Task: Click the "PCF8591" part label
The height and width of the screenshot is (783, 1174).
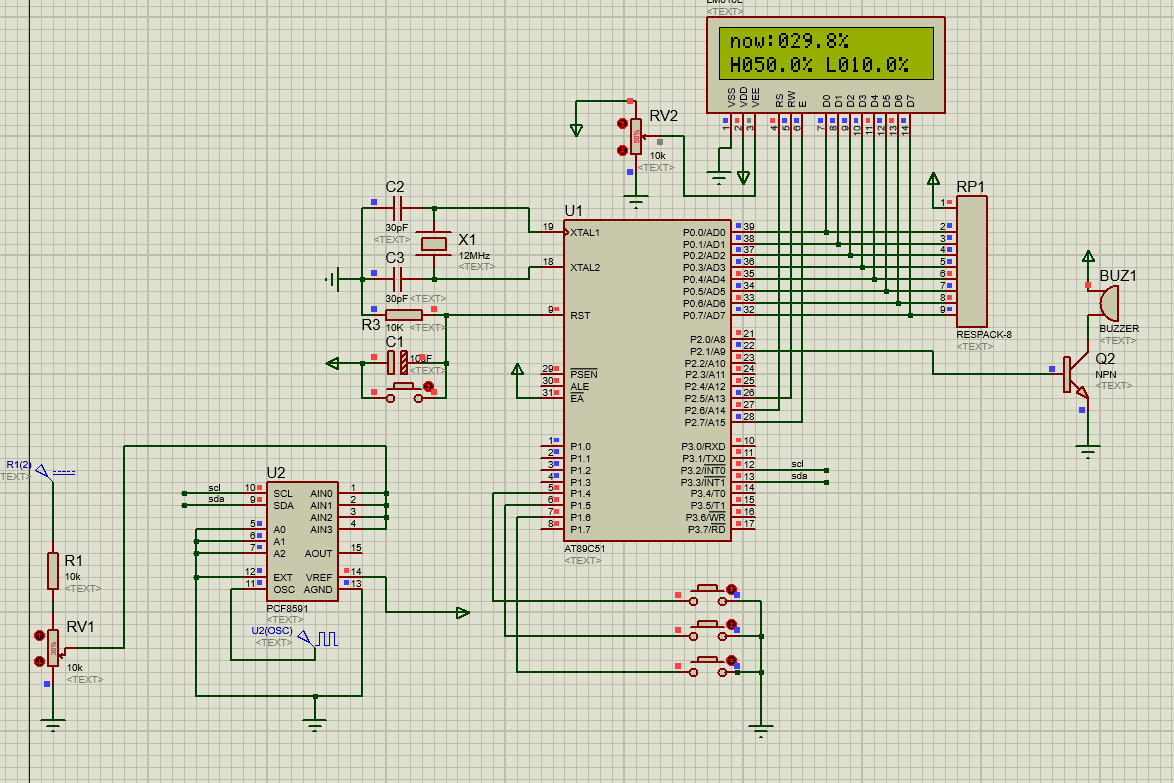Action: [x=287, y=609]
